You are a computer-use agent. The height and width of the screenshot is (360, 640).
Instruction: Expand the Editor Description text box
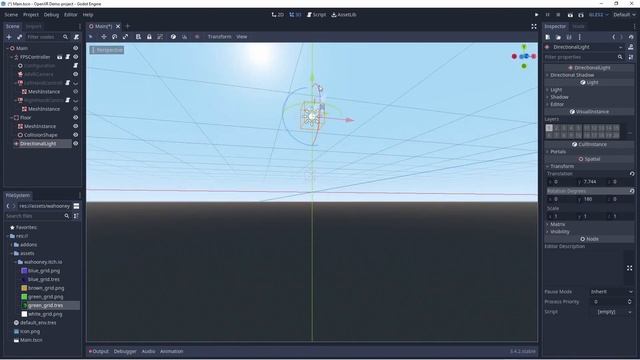(x=629, y=268)
